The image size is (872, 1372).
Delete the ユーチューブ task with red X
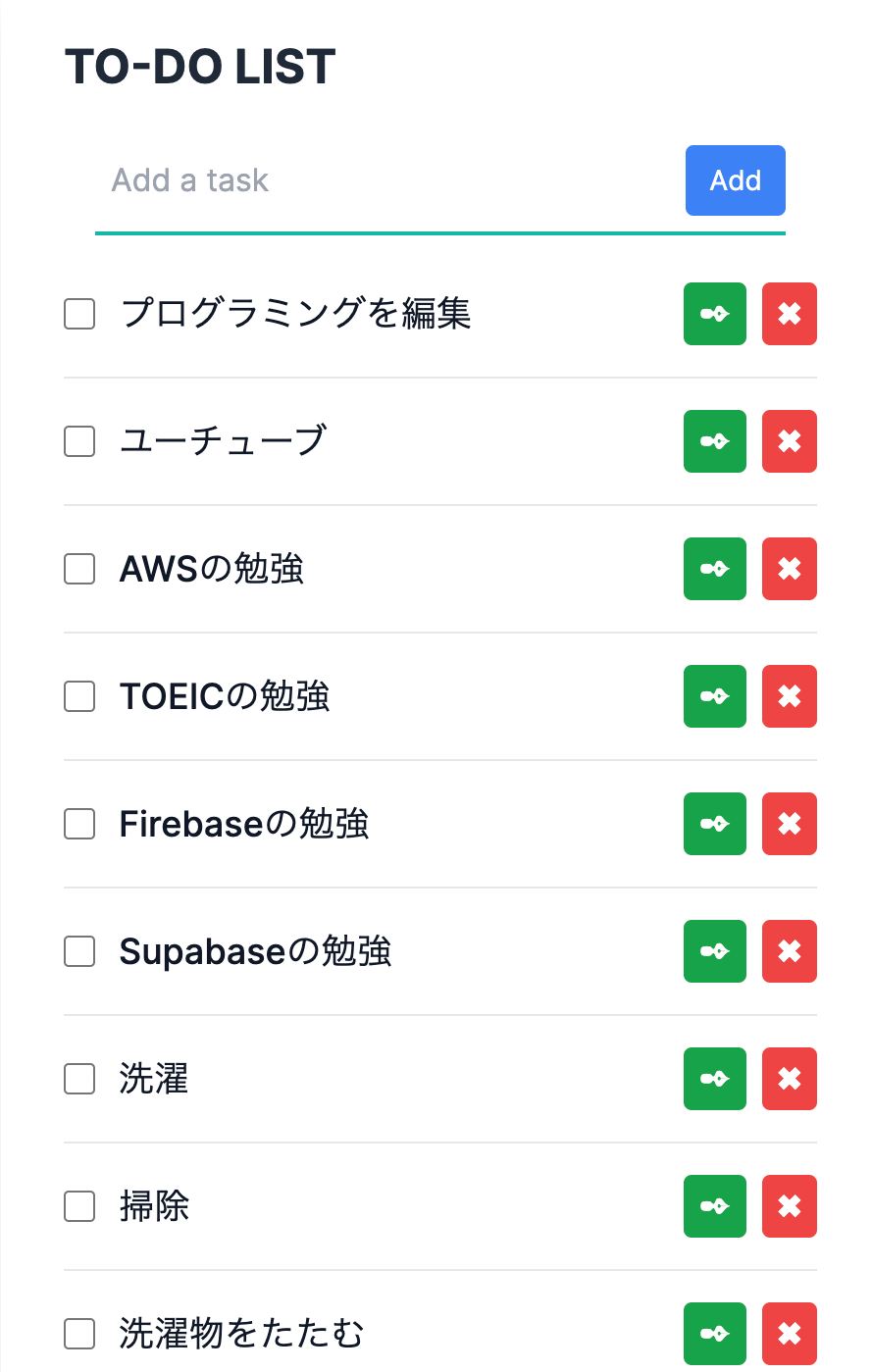point(790,441)
